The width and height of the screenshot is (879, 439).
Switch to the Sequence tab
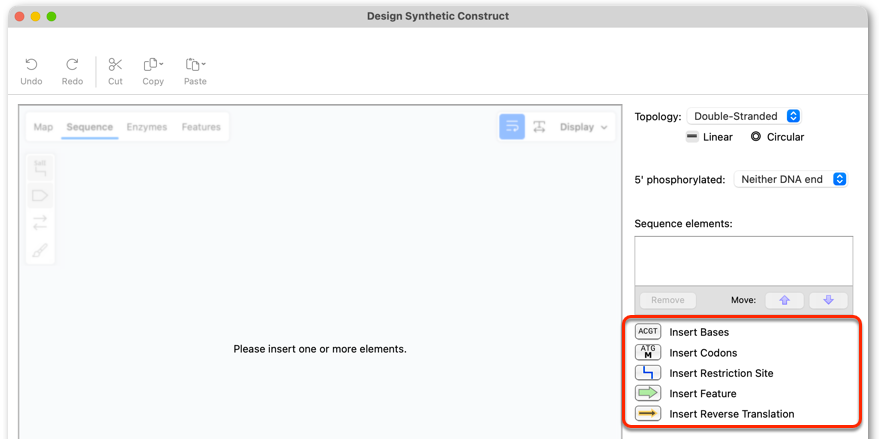click(x=90, y=127)
